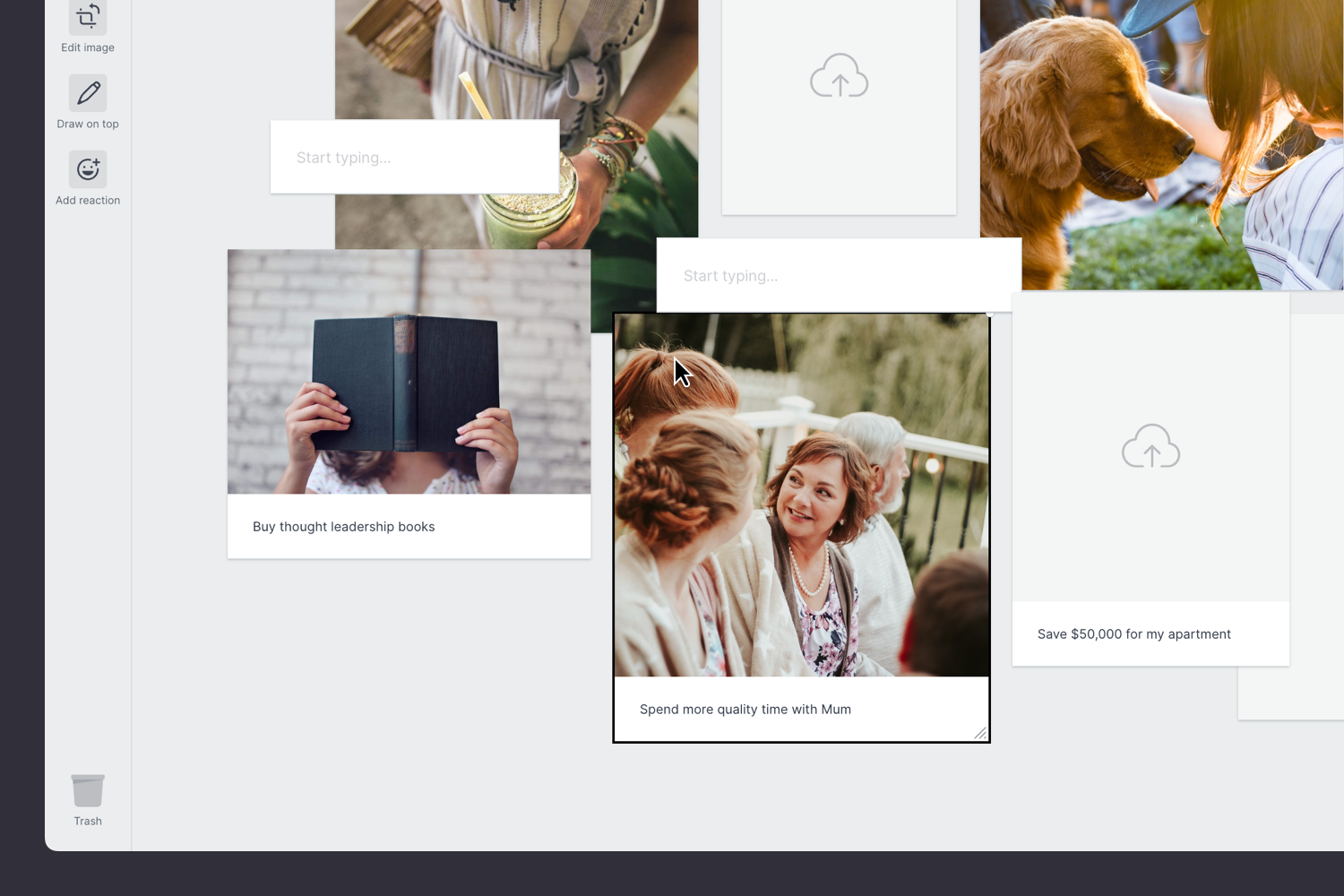Image resolution: width=1344 pixels, height=896 pixels.
Task: Click the 'Buy thought leadership books' caption
Action: click(x=344, y=527)
